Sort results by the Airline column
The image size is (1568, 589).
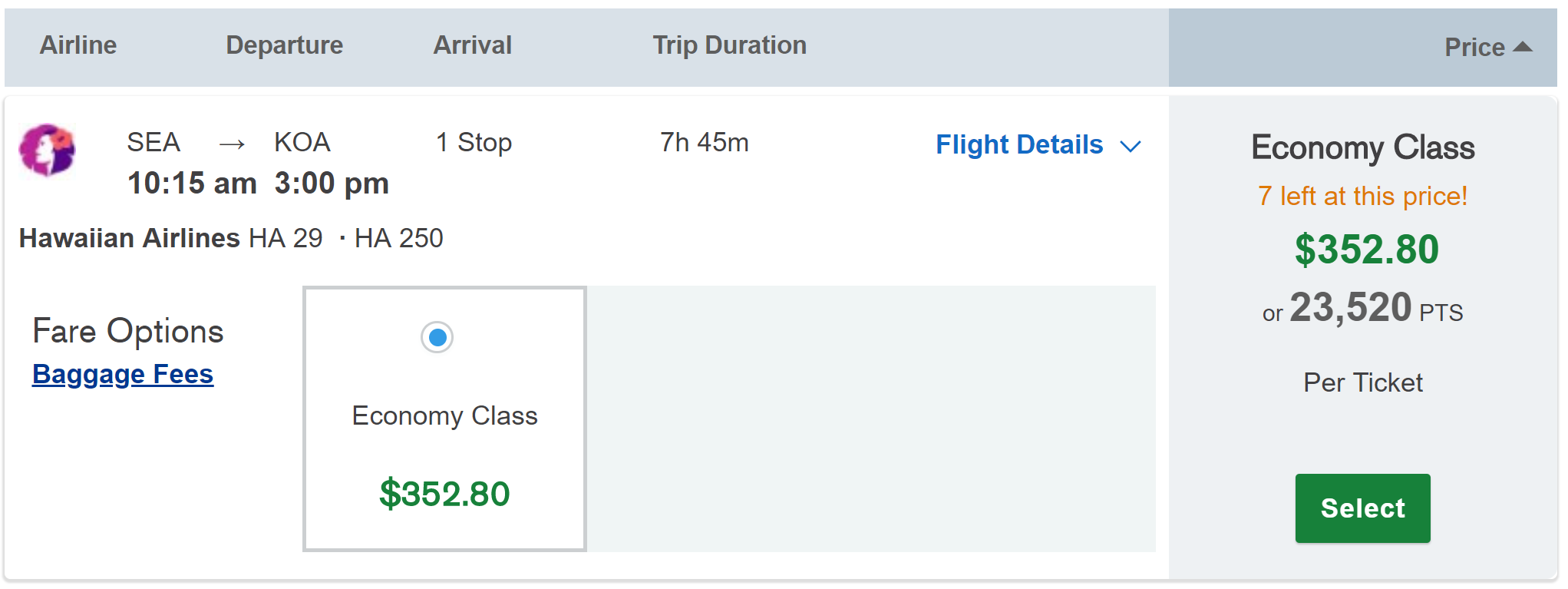click(x=78, y=45)
